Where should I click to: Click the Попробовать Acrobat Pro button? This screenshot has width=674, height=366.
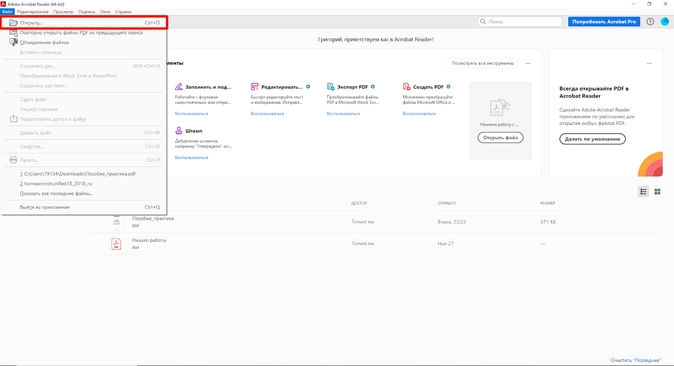click(604, 22)
